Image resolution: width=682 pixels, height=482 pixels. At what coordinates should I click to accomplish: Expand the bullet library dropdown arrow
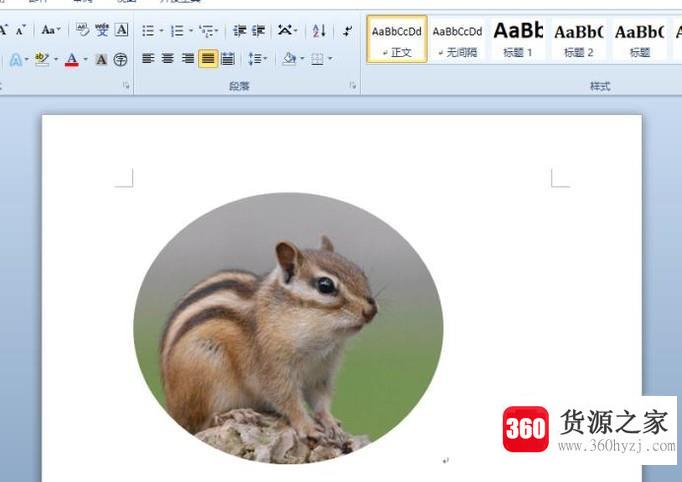pyautogui.click(x=161, y=31)
